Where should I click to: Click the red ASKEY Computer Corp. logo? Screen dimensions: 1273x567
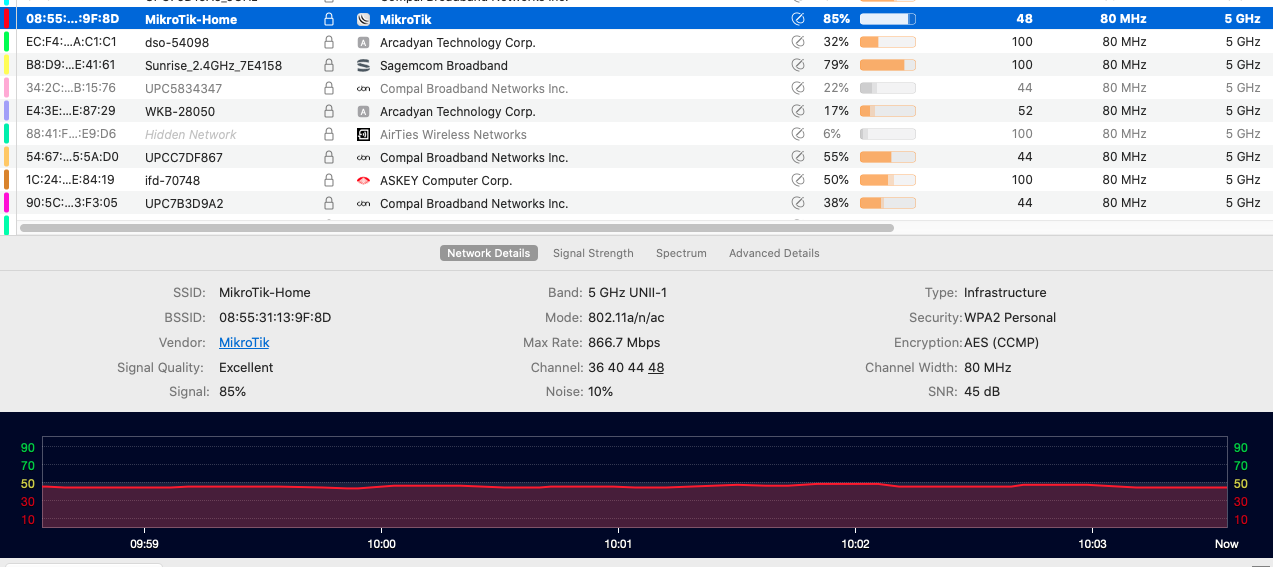tap(363, 180)
